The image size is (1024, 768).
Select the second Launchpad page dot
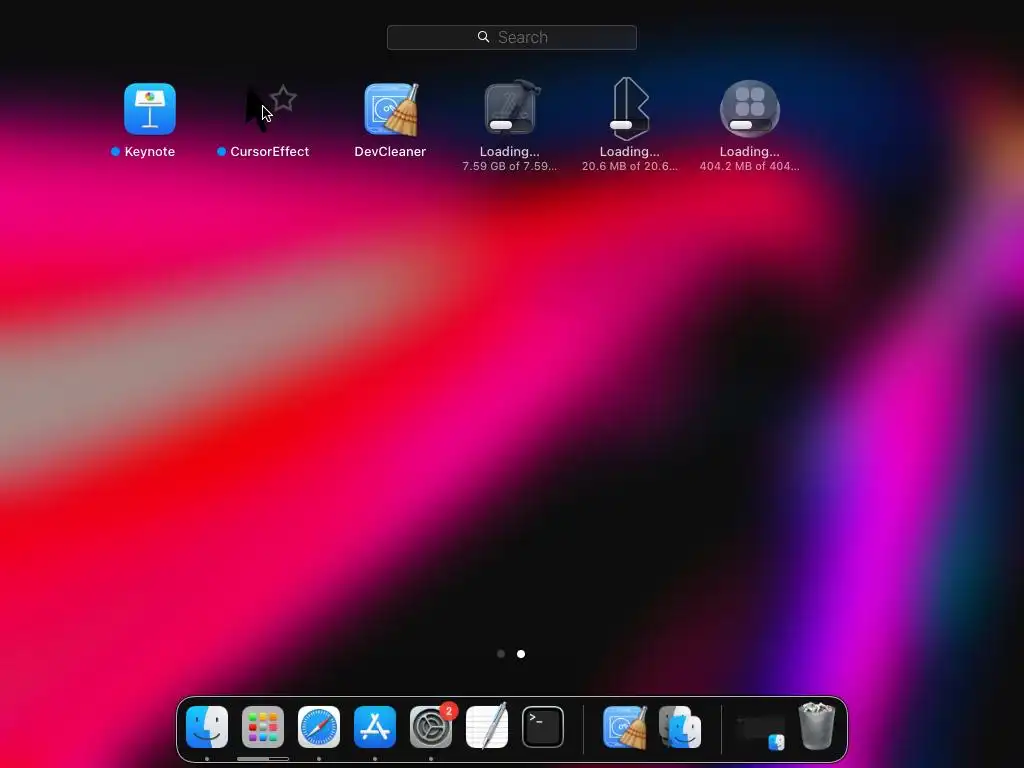521,654
